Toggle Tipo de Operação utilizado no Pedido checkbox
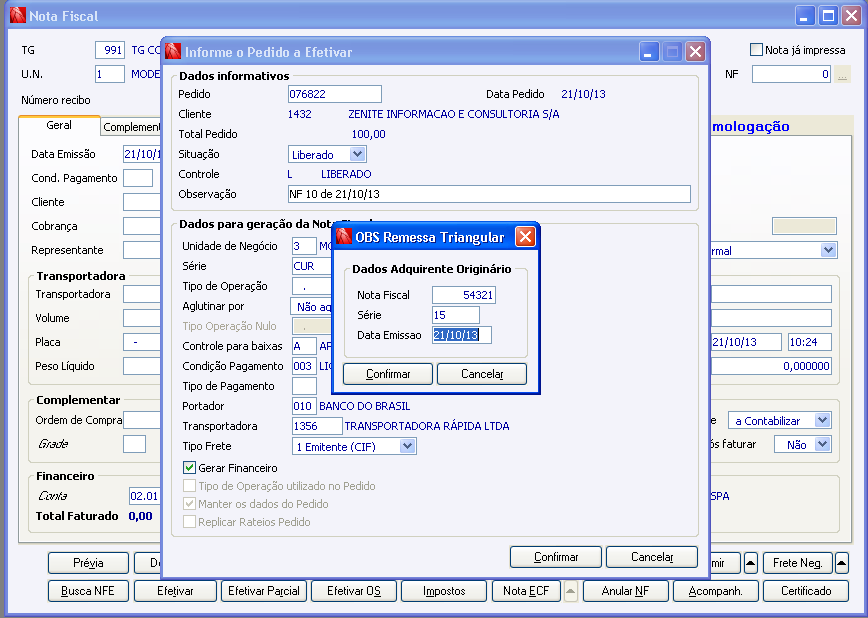The width and height of the screenshot is (868, 618). tap(189, 486)
